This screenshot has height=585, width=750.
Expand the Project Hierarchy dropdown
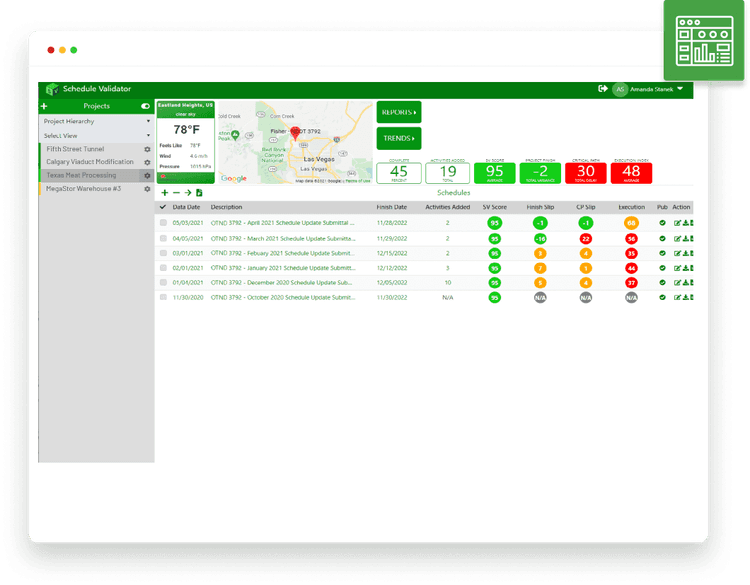[96, 121]
